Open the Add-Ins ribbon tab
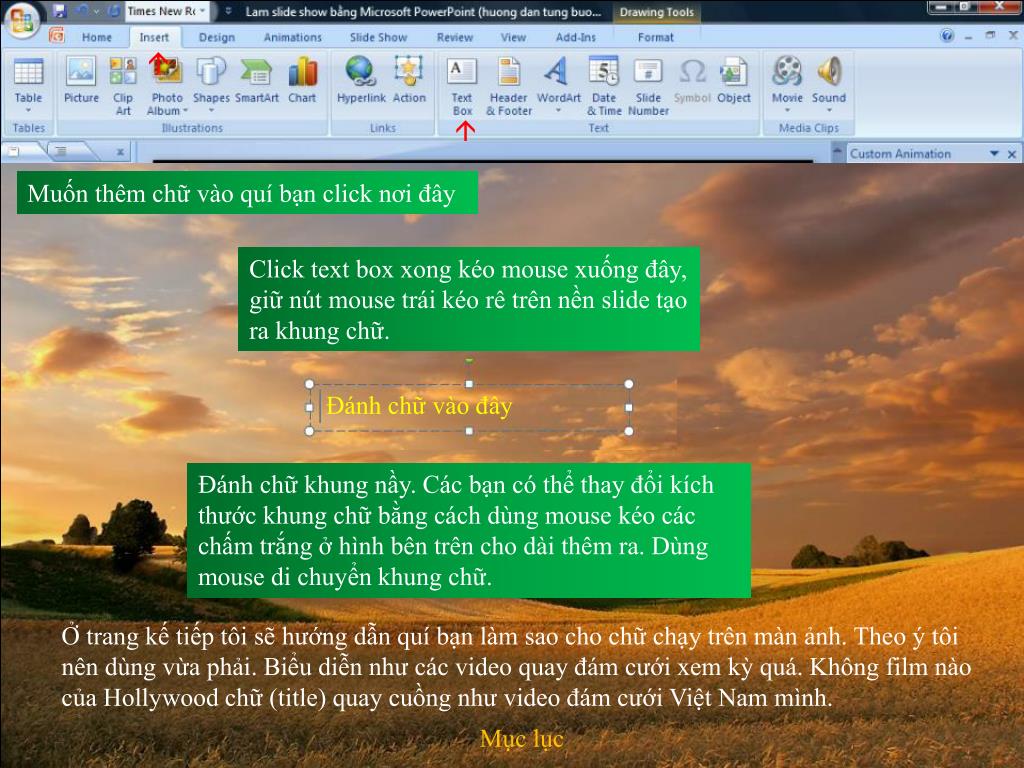1024x768 pixels. (575, 37)
